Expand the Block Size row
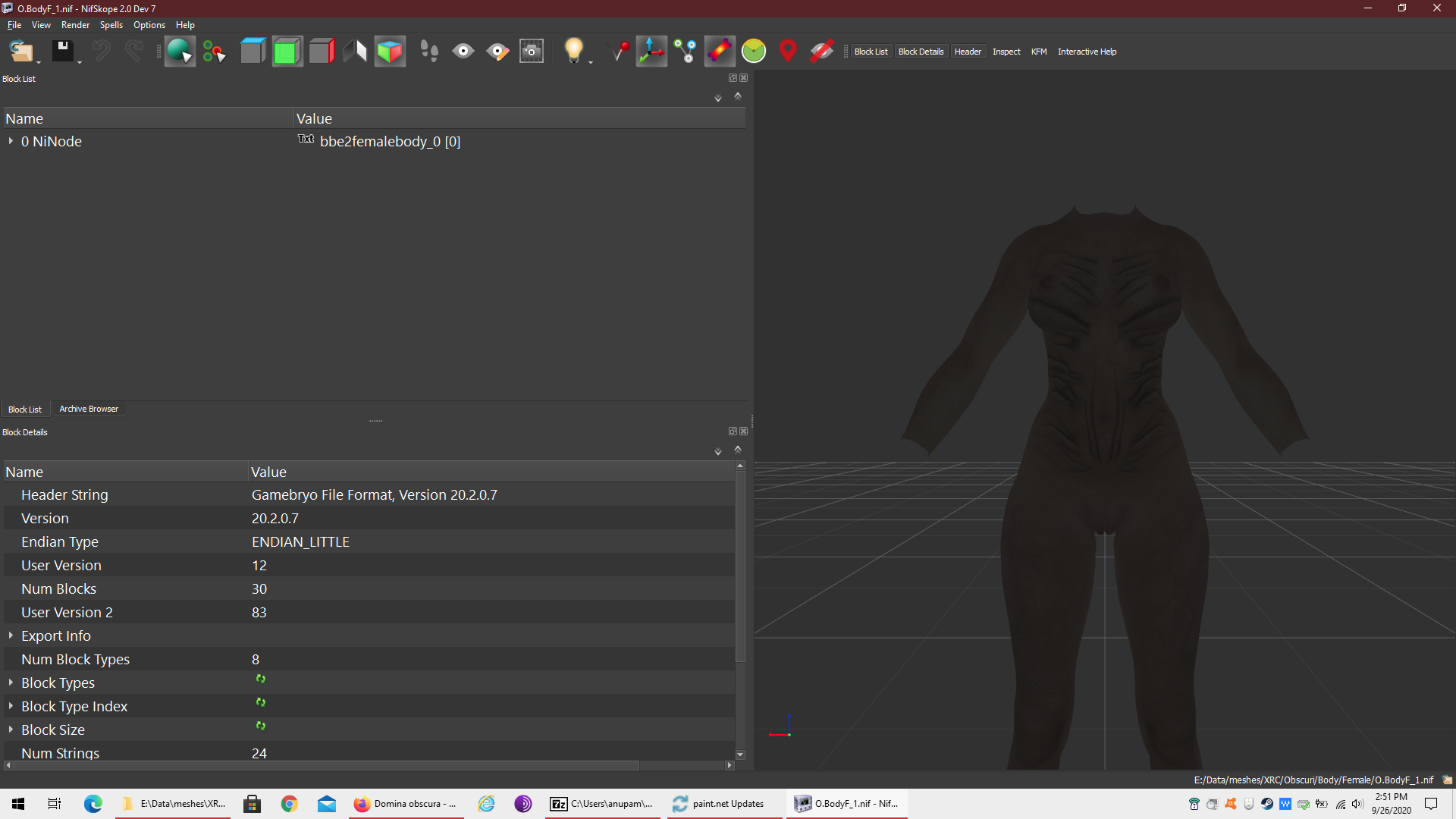1456x819 pixels. tap(11, 730)
